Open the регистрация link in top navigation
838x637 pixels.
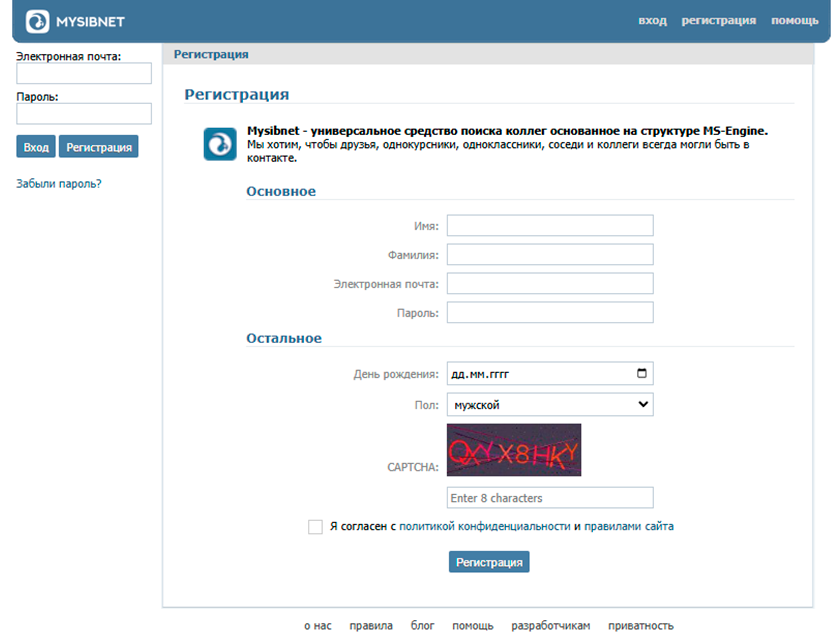coord(718,21)
